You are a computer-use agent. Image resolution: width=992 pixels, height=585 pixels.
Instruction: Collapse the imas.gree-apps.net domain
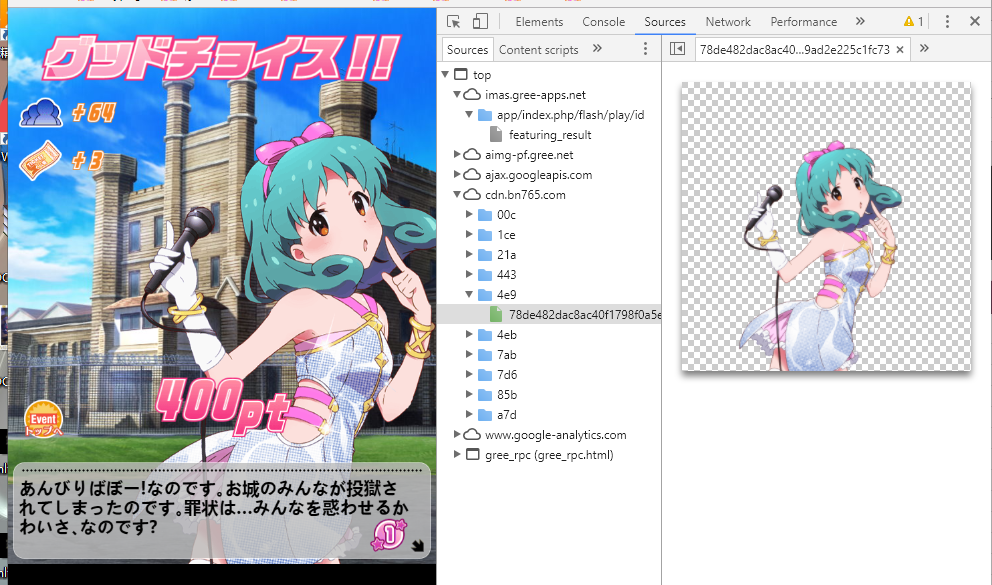click(x=457, y=94)
